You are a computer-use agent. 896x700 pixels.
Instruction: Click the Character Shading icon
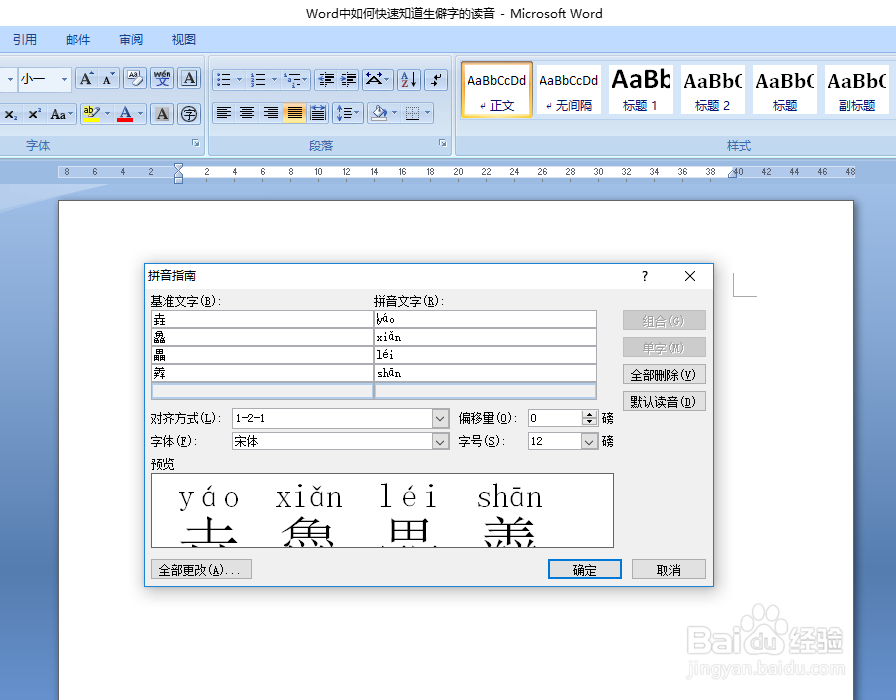(162, 114)
